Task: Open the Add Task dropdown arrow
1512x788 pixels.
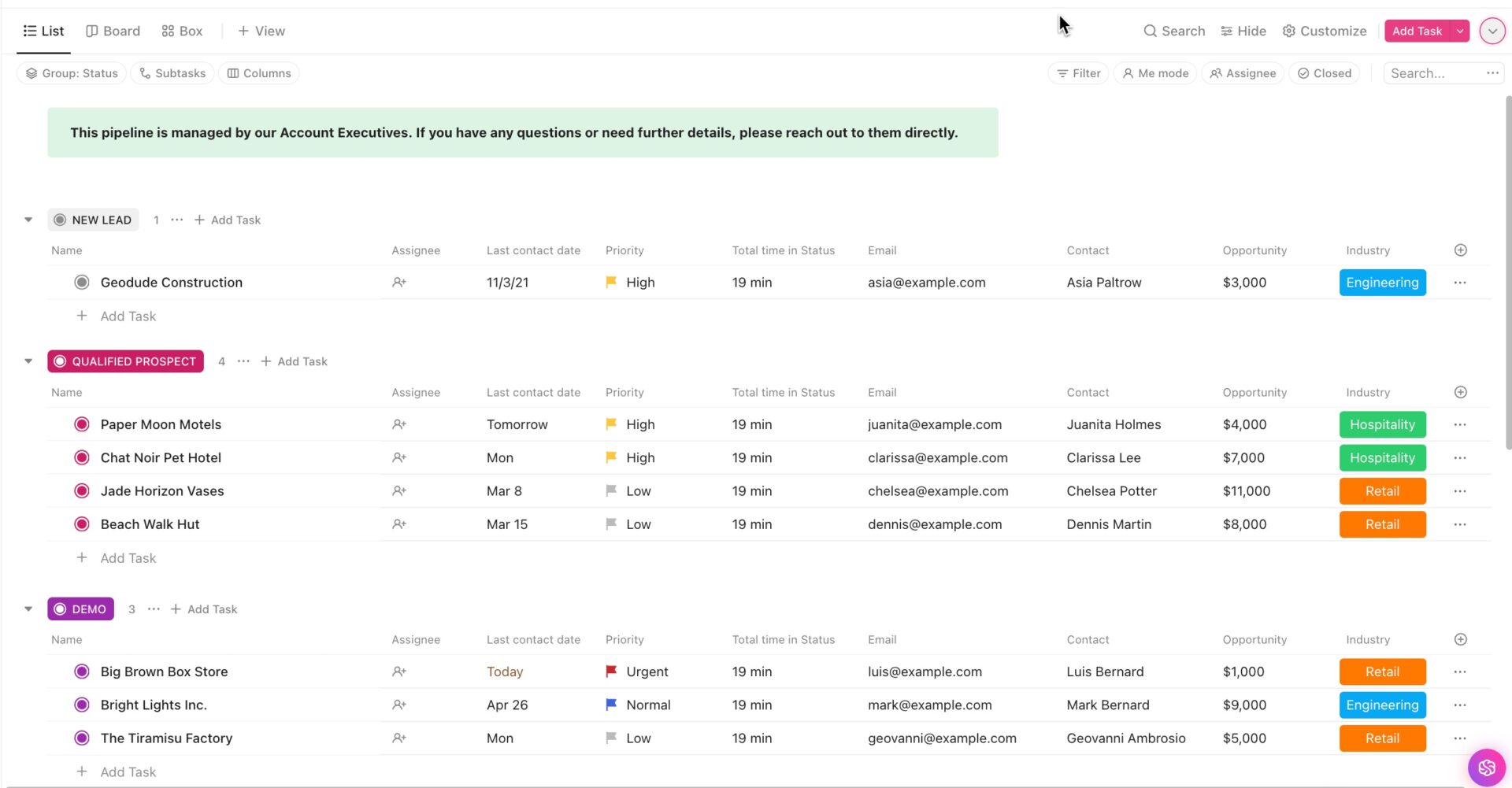Action: [x=1460, y=31]
